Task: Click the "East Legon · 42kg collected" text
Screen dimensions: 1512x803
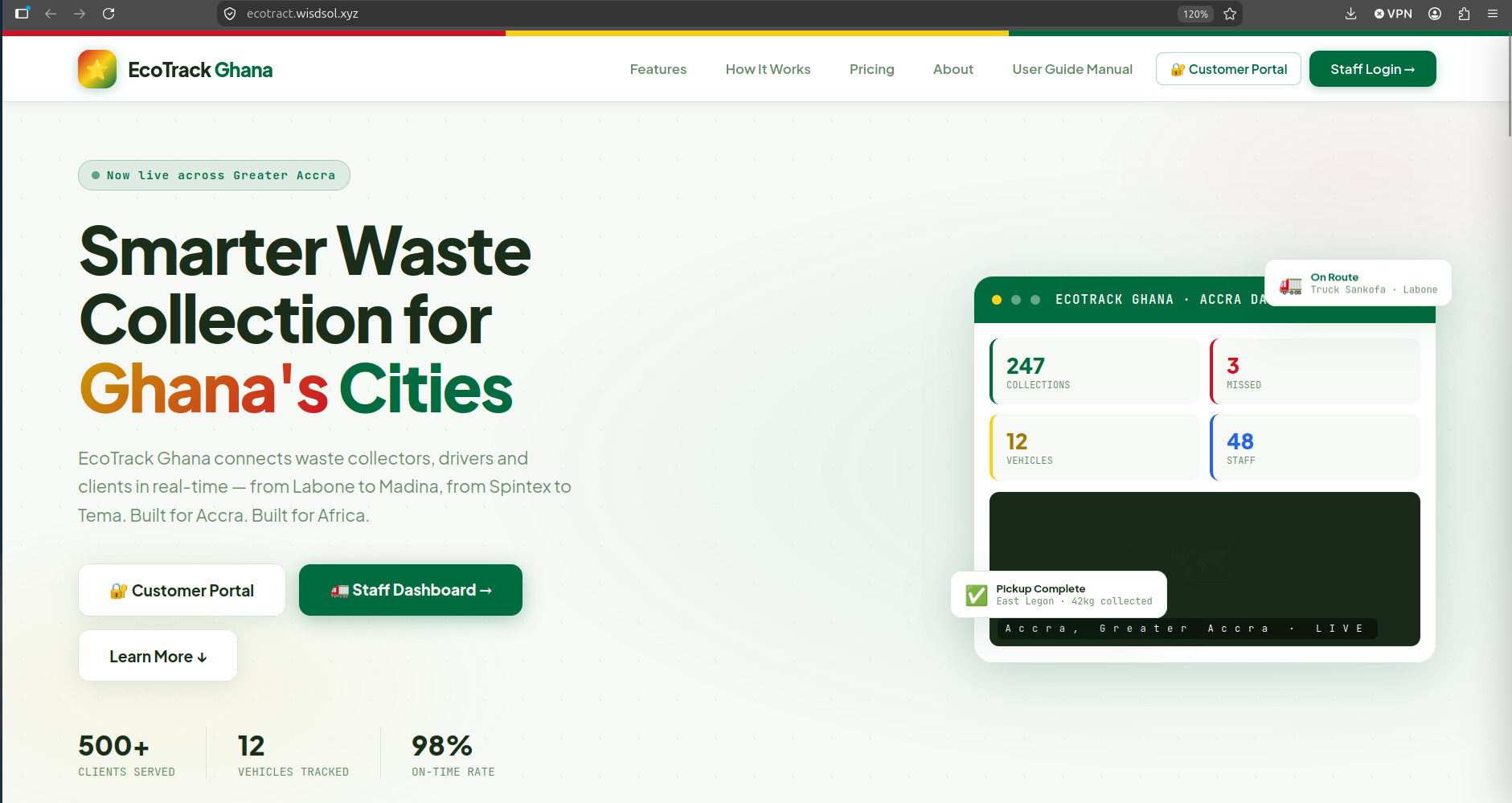Action: (1074, 601)
